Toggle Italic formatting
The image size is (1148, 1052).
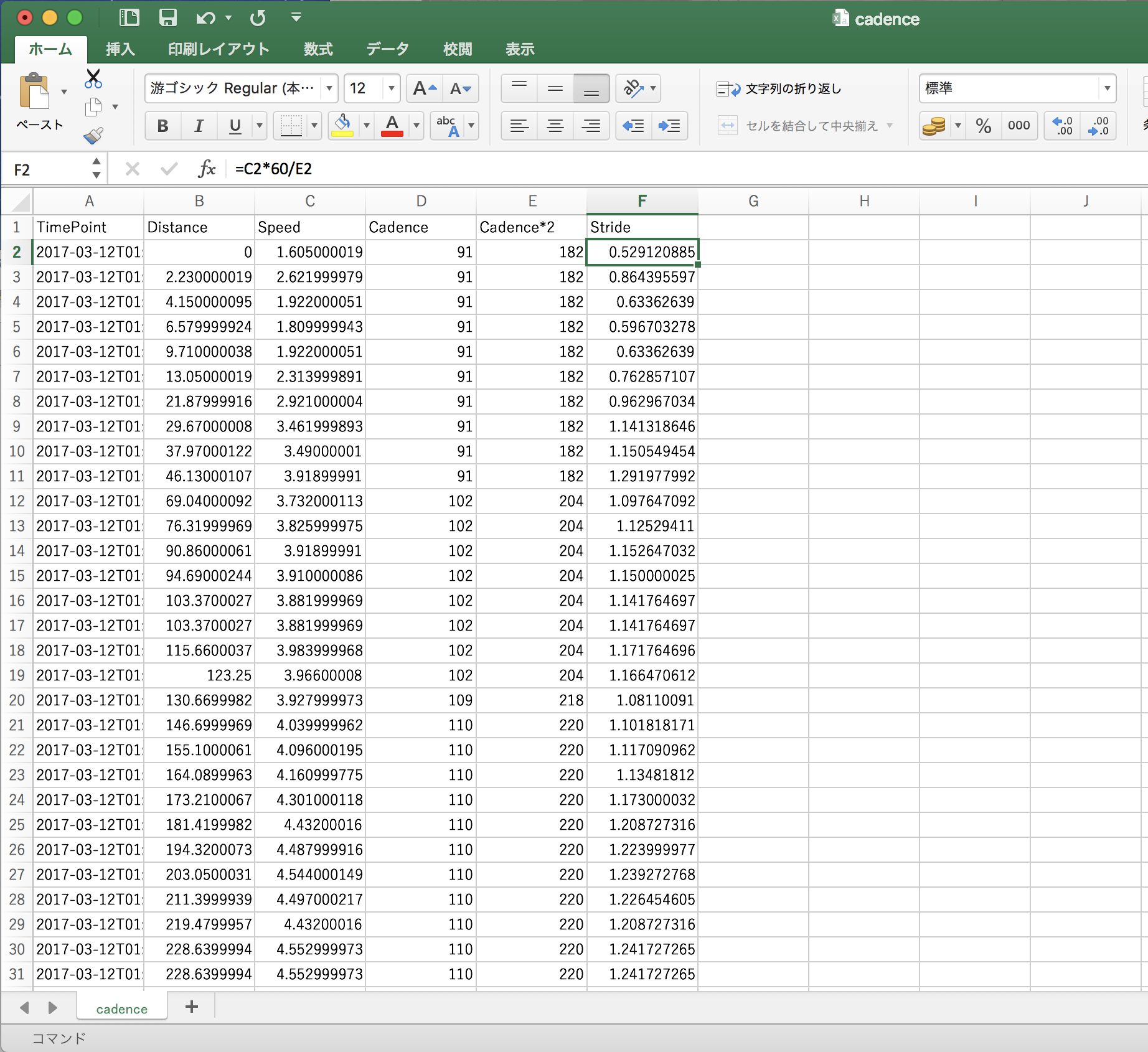199,126
